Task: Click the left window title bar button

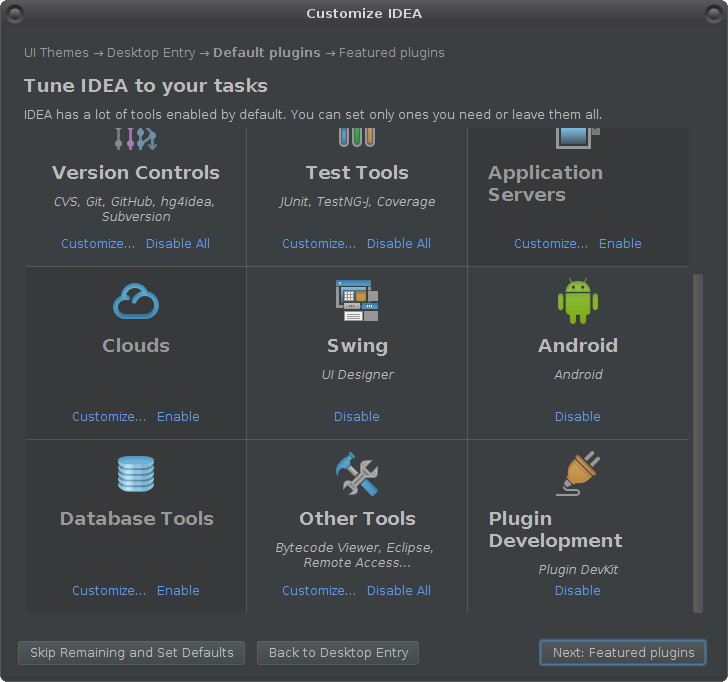Action: 14,14
